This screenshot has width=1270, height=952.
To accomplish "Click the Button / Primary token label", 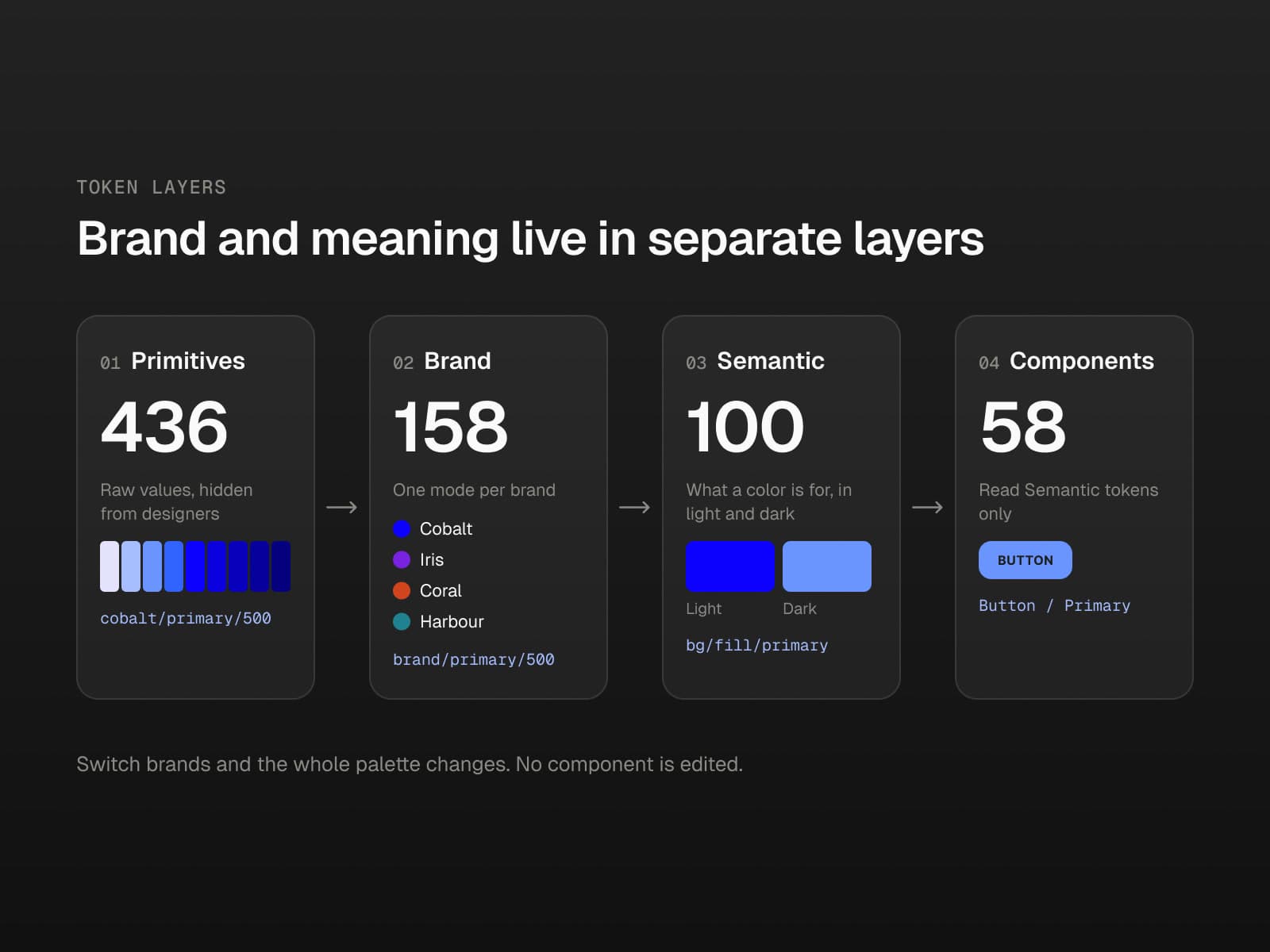I will 1055,605.
